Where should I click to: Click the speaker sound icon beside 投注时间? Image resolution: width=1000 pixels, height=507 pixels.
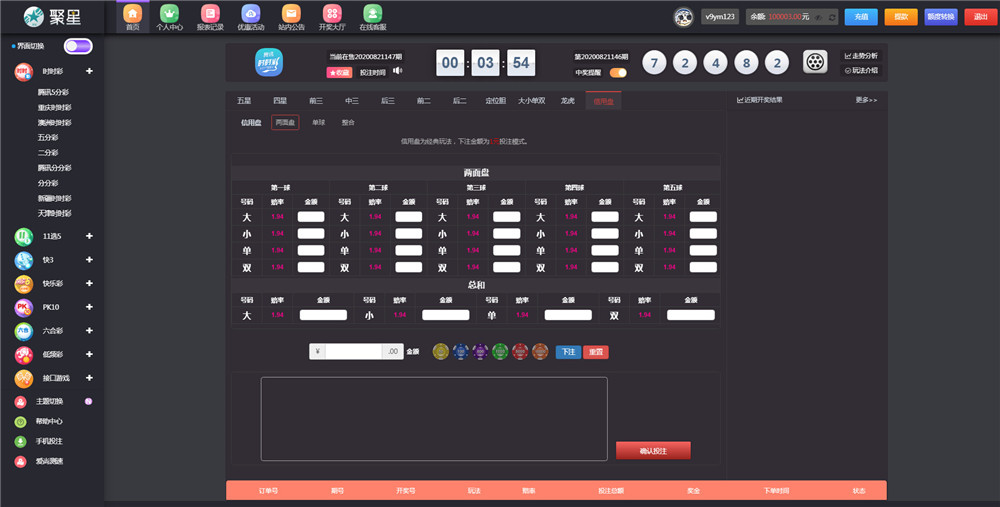pos(398,71)
